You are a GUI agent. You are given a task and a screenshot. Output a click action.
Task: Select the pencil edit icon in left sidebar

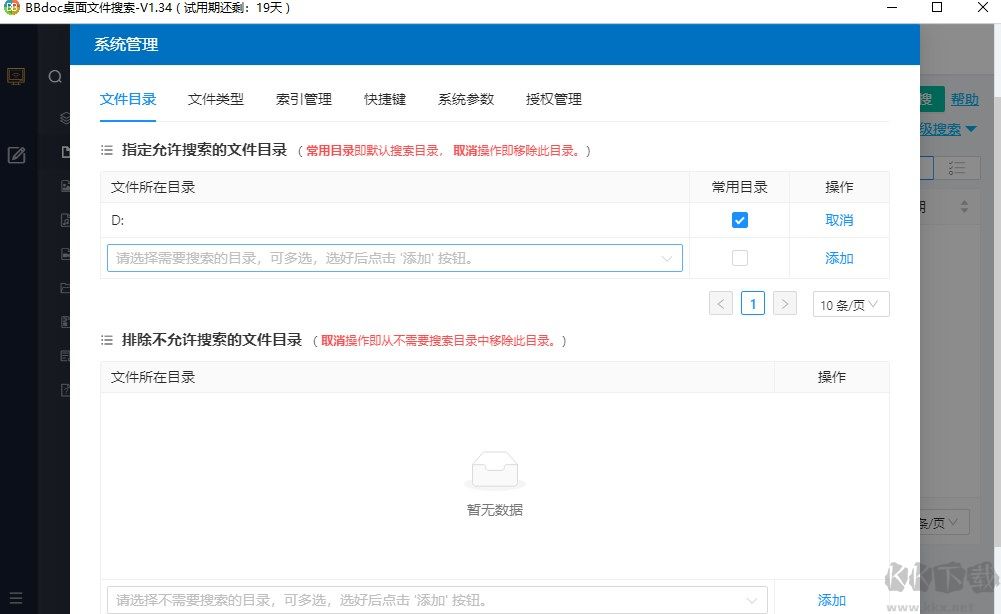(15, 155)
